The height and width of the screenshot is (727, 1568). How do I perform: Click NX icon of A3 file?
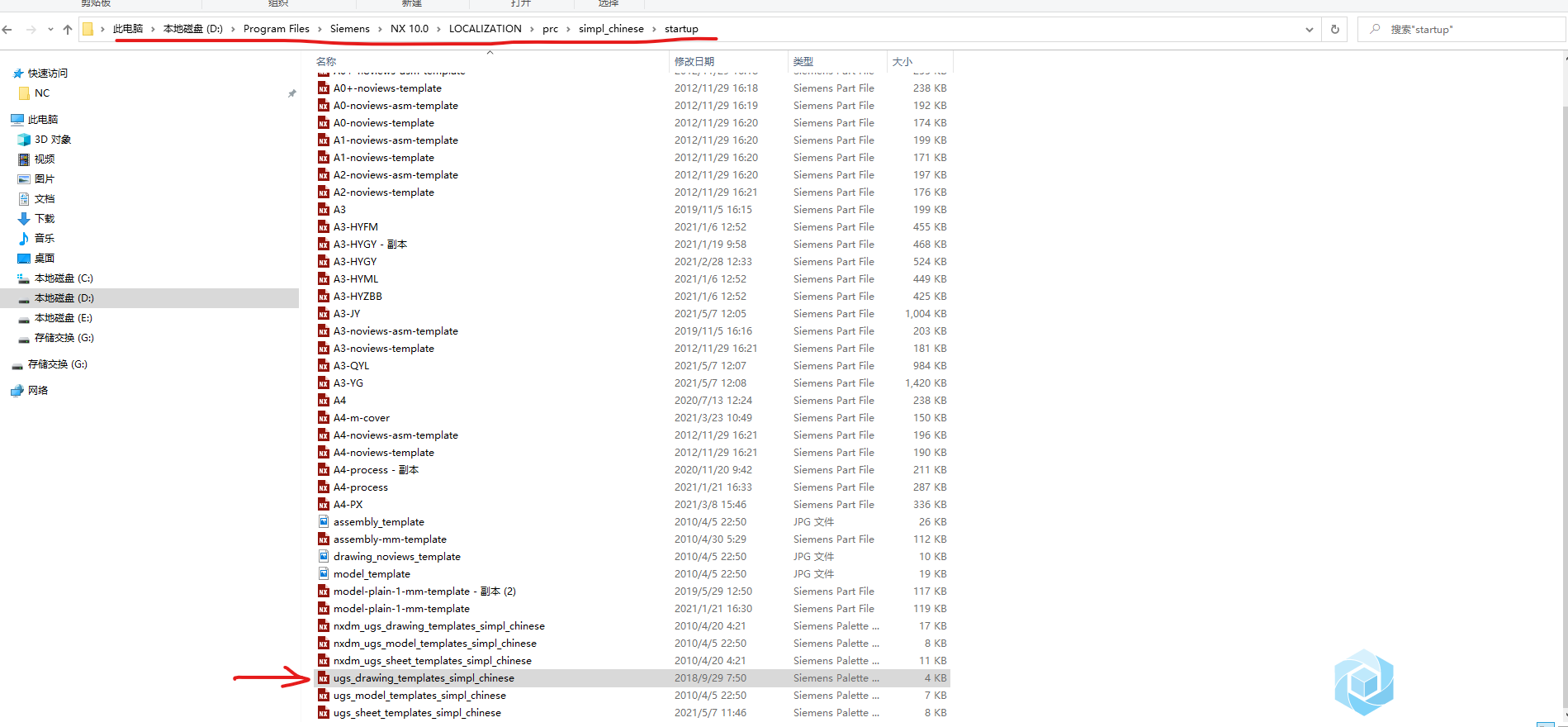[x=324, y=210]
